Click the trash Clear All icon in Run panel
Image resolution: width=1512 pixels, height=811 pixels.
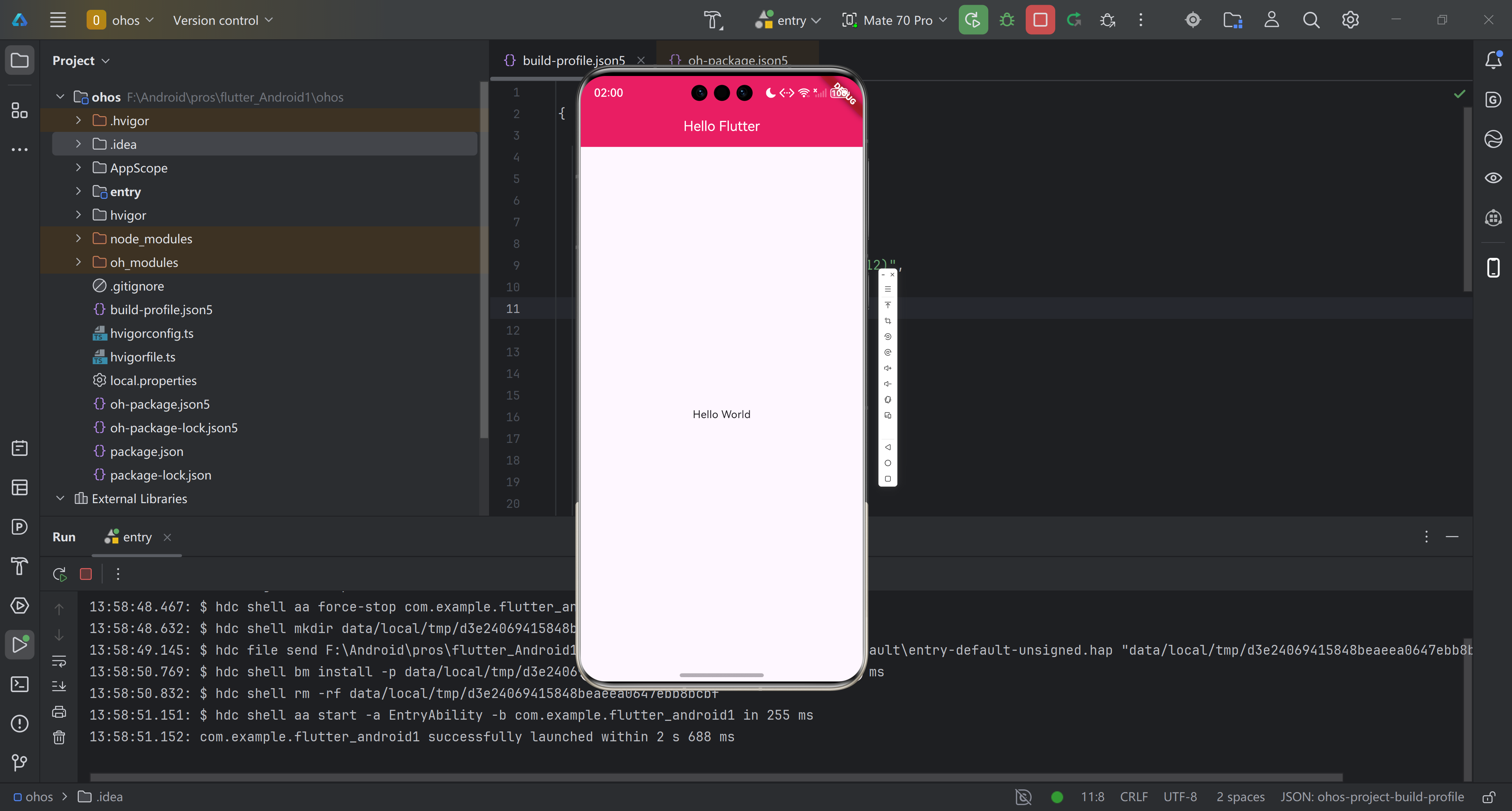59,738
